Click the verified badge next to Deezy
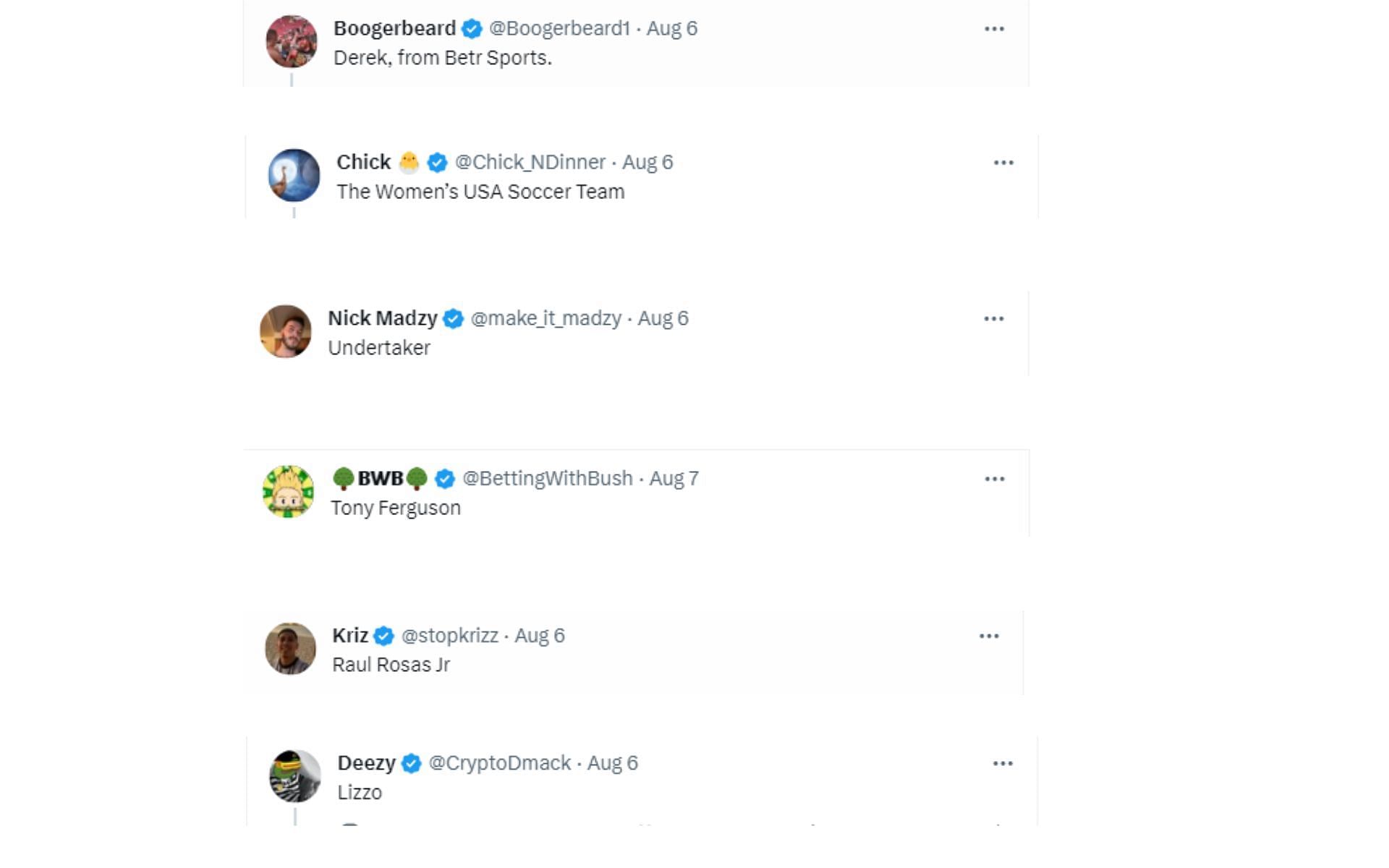The width and height of the screenshot is (1389, 868). pos(412,763)
